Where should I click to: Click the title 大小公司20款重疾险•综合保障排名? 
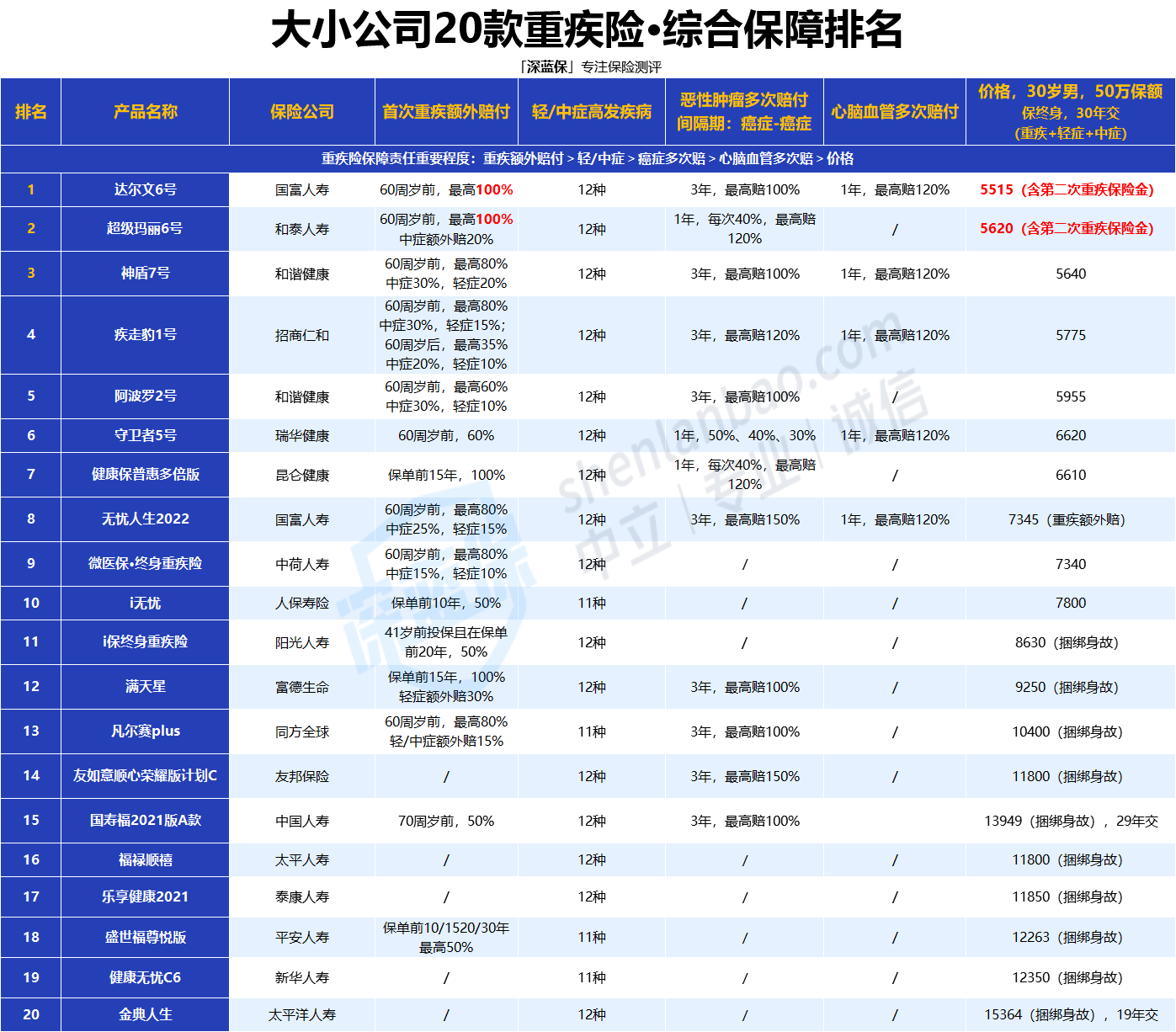[587, 30]
